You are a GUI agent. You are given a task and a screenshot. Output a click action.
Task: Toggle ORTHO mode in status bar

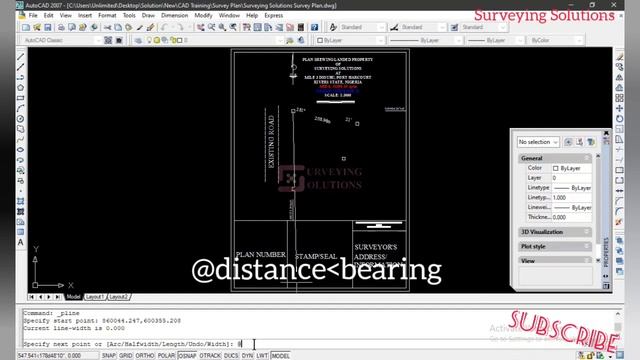coord(145,356)
